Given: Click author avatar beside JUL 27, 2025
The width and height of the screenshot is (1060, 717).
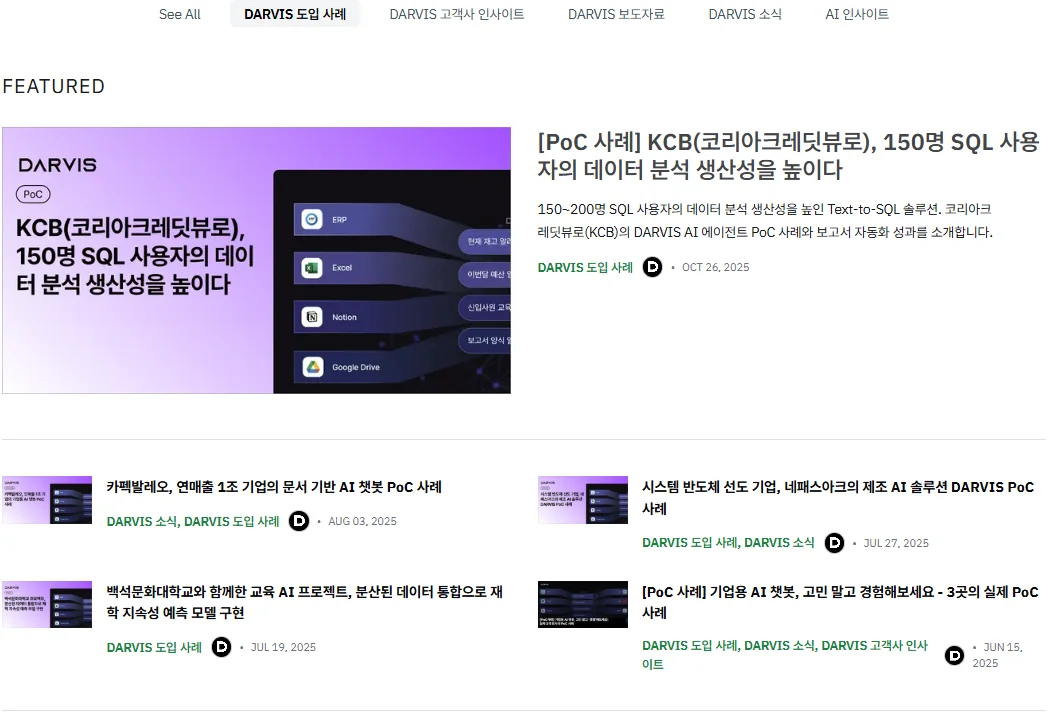Looking at the screenshot, I should click(834, 543).
